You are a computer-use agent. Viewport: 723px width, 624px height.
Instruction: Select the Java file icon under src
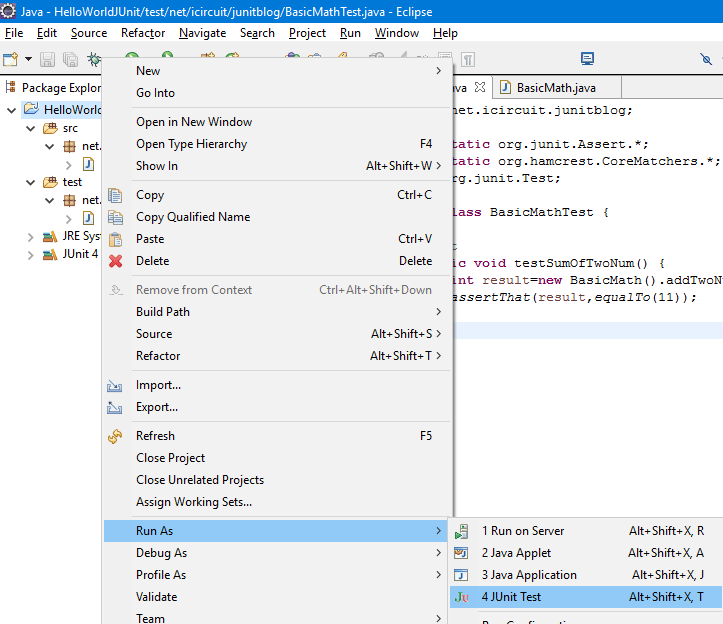point(88,164)
